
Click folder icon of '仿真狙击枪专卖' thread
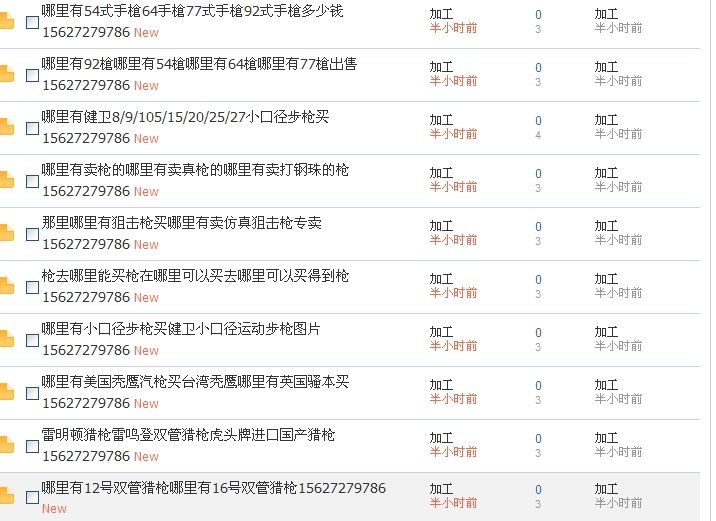coord(6,233)
